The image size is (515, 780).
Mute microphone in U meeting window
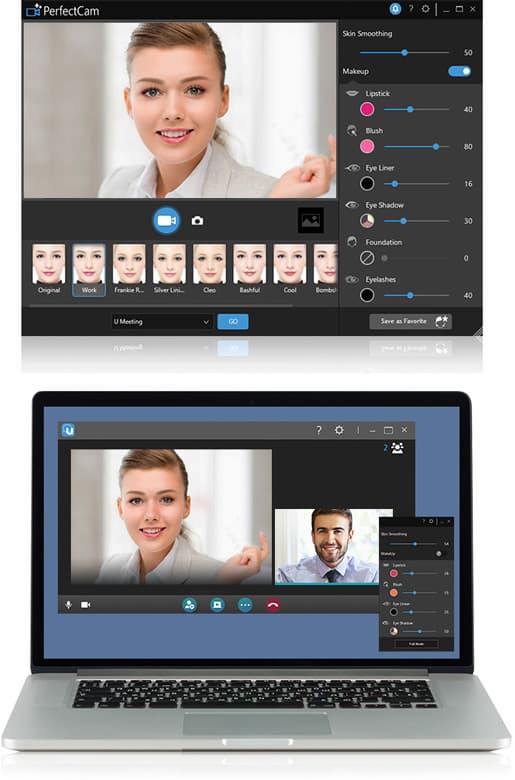click(69, 604)
